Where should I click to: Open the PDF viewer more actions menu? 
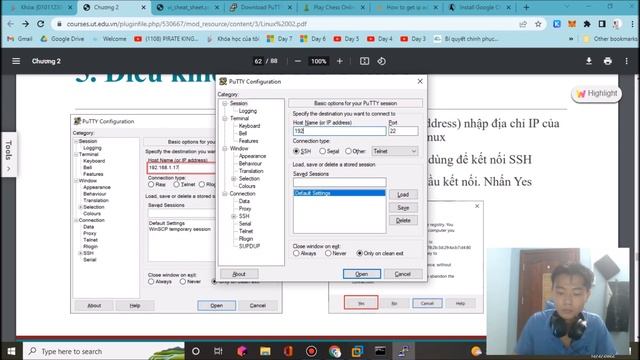[627, 61]
